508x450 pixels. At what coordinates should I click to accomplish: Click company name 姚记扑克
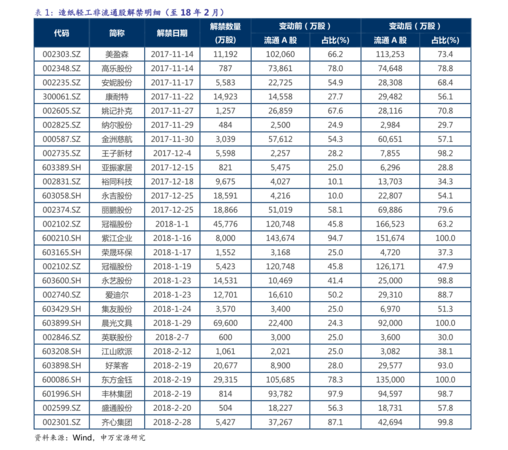click(117, 111)
